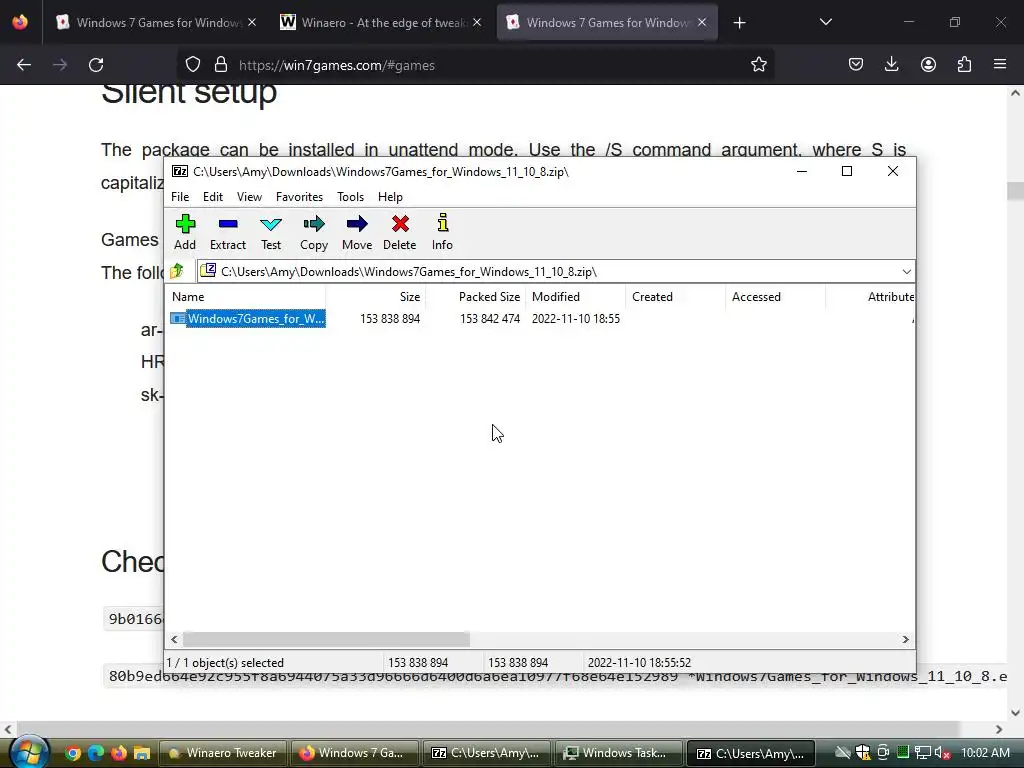Screen dimensions: 1024x768
Task: Open File Explorer from the taskbar
Action: pyautogui.click(x=142, y=753)
